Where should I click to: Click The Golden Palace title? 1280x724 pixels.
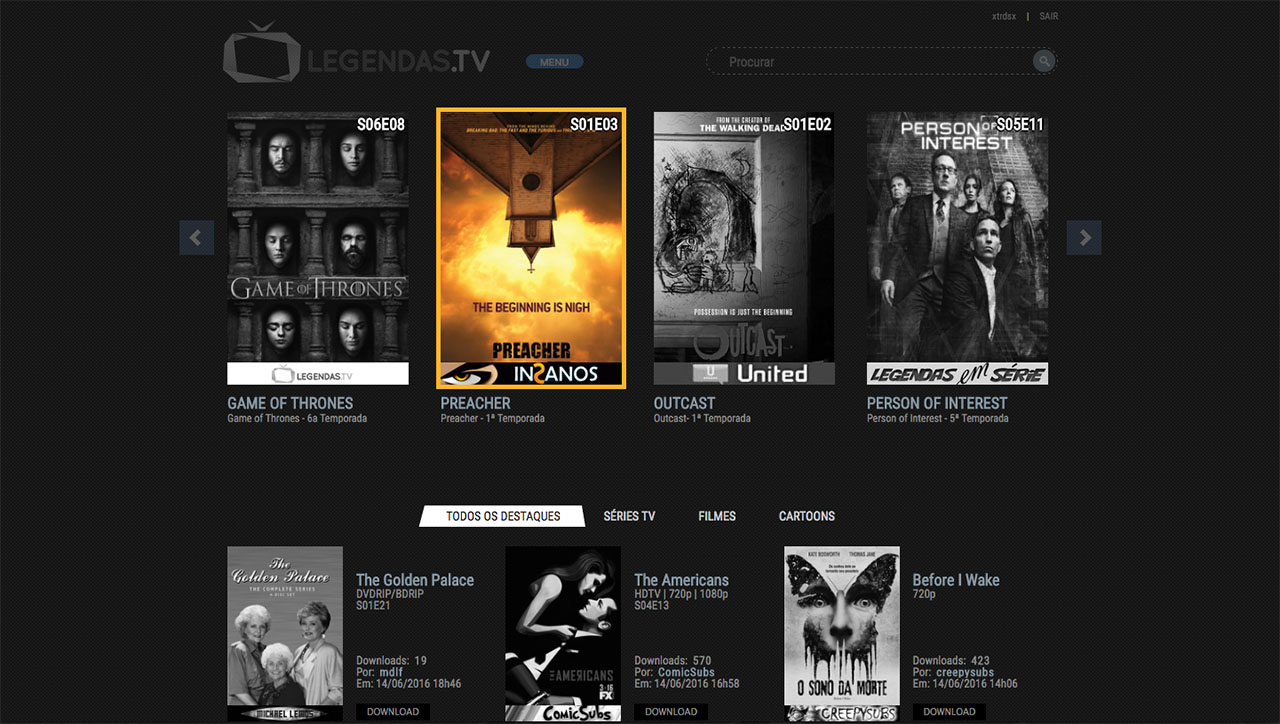tap(415, 580)
